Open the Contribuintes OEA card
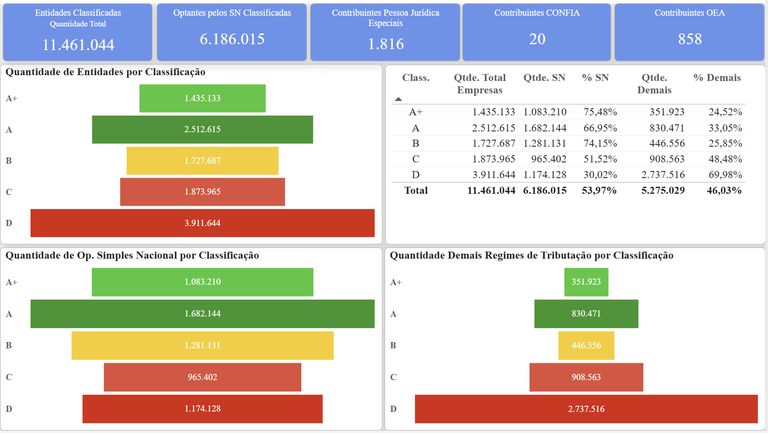 click(x=689, y=32)
